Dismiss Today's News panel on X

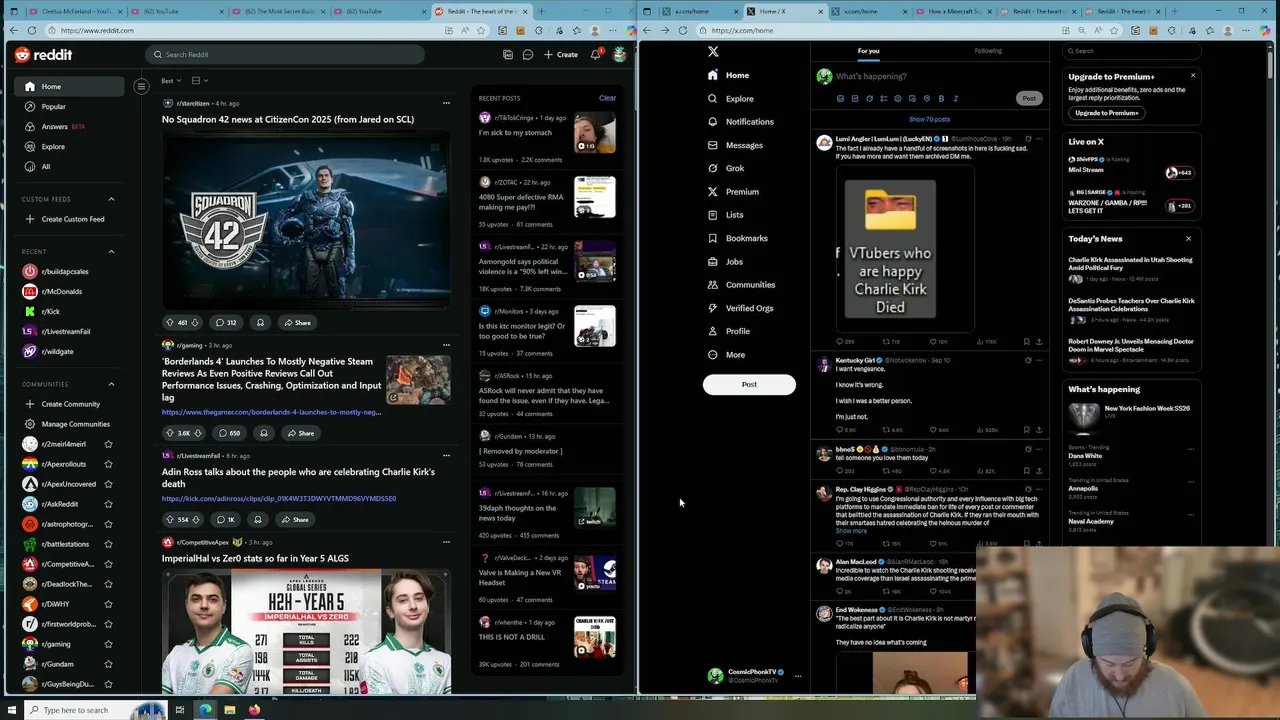point(1188,239)
